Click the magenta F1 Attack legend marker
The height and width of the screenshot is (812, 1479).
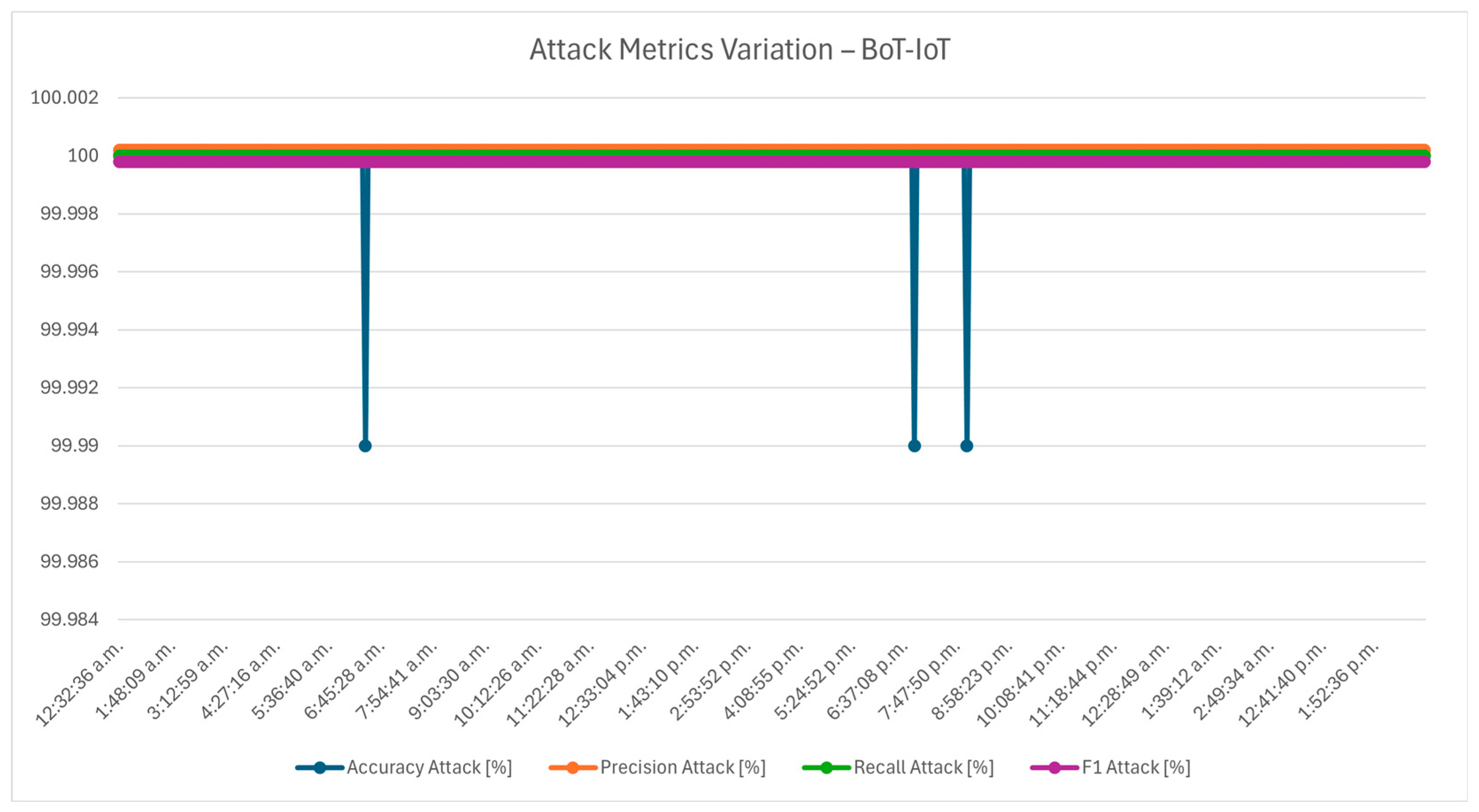pos(1054,768)
